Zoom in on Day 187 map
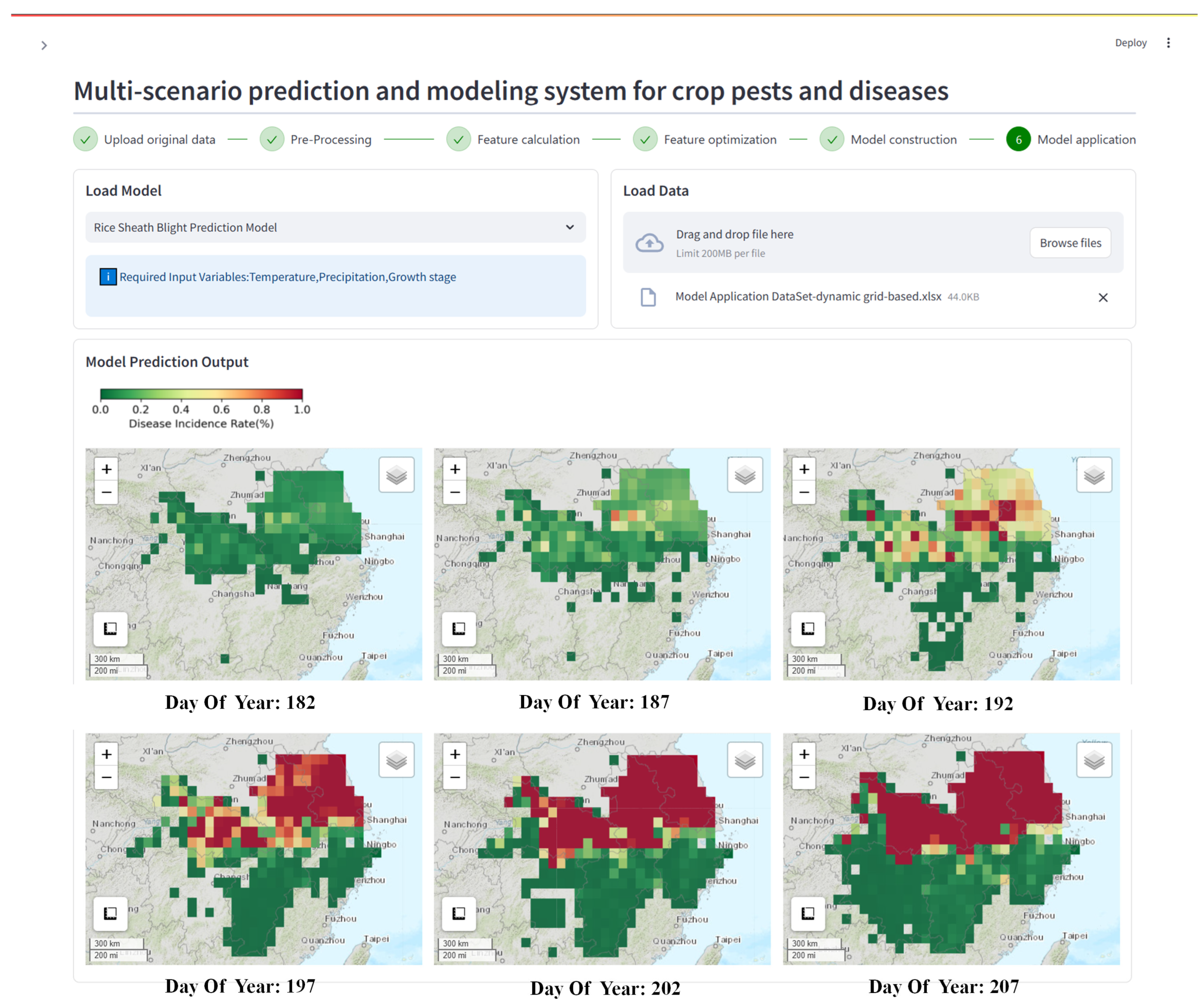The width and height of the screenshot is (1204, 1008). [x=455, y=469]
